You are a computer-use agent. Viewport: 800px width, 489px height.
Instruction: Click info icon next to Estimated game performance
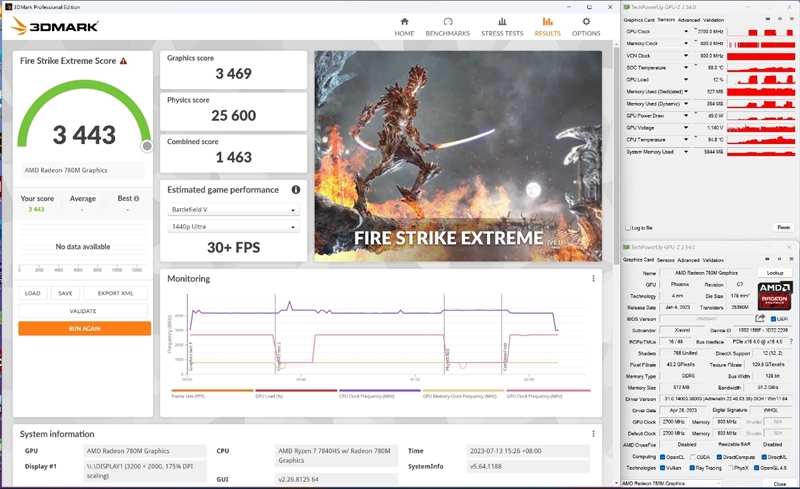[296, 190]
